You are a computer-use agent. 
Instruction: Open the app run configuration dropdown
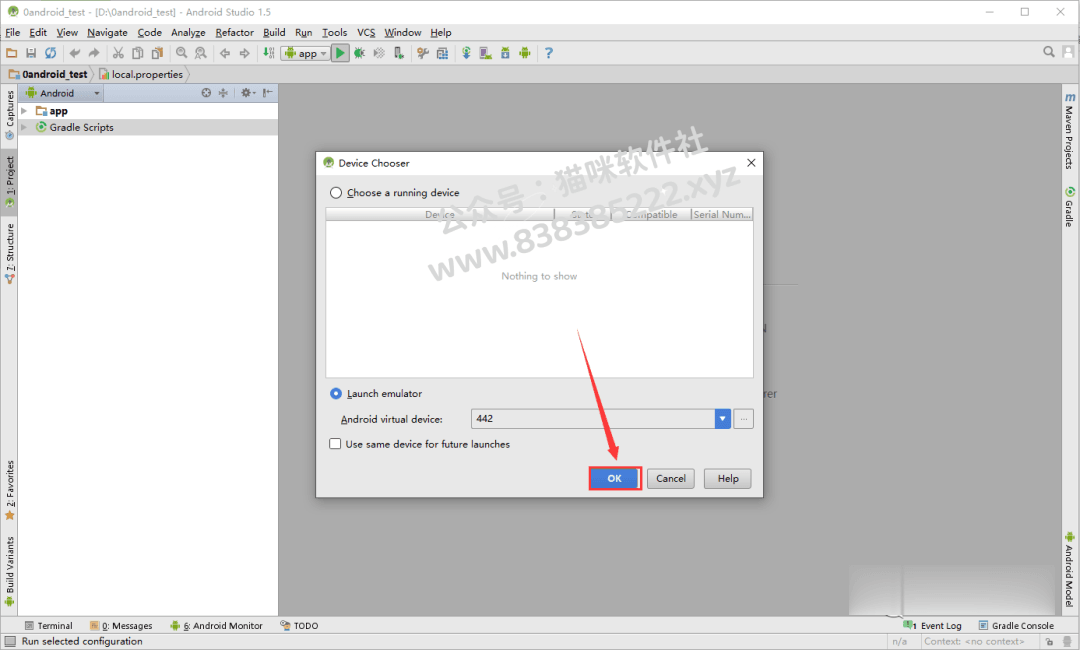tap(305, 53)
